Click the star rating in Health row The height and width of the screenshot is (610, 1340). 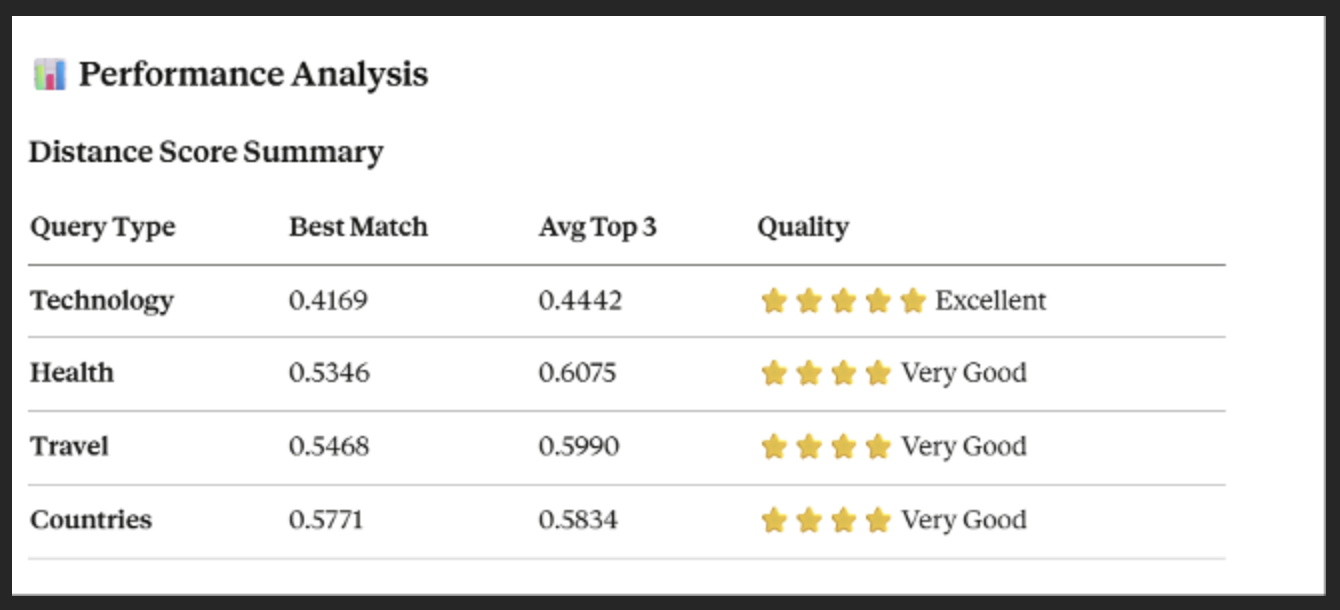825,374
